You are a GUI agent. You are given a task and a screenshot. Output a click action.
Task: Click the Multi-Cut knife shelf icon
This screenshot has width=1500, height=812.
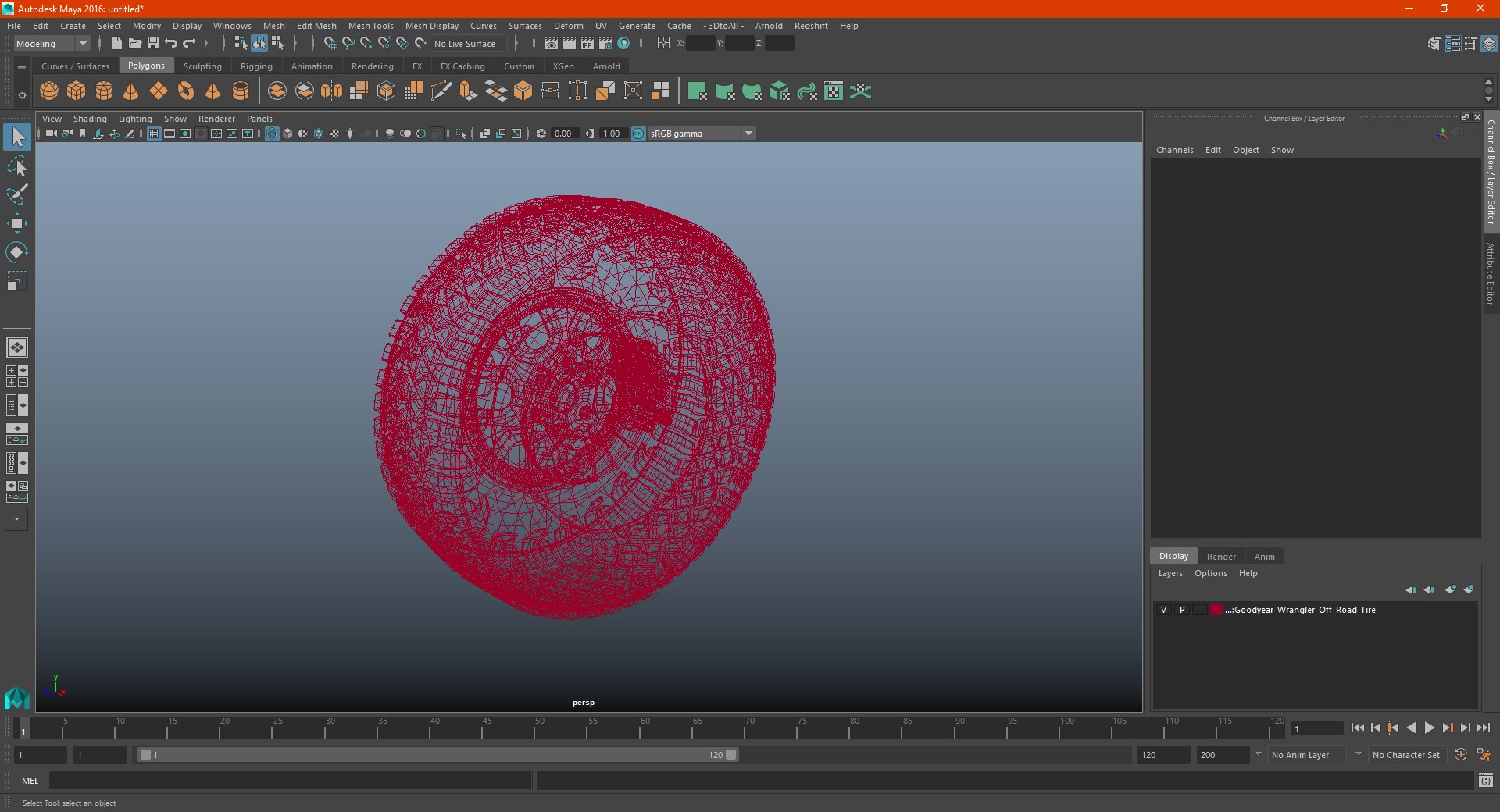pyautogui.click(x=441, y=91)
